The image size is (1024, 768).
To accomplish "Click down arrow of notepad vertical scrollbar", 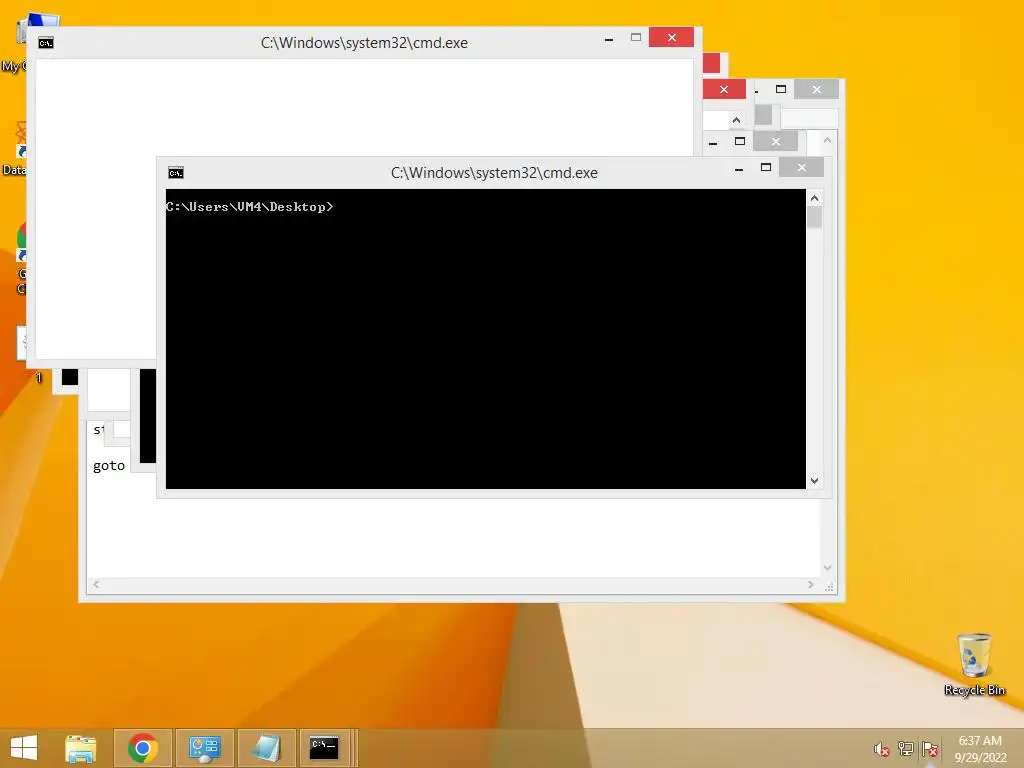I will click(827, 568).
